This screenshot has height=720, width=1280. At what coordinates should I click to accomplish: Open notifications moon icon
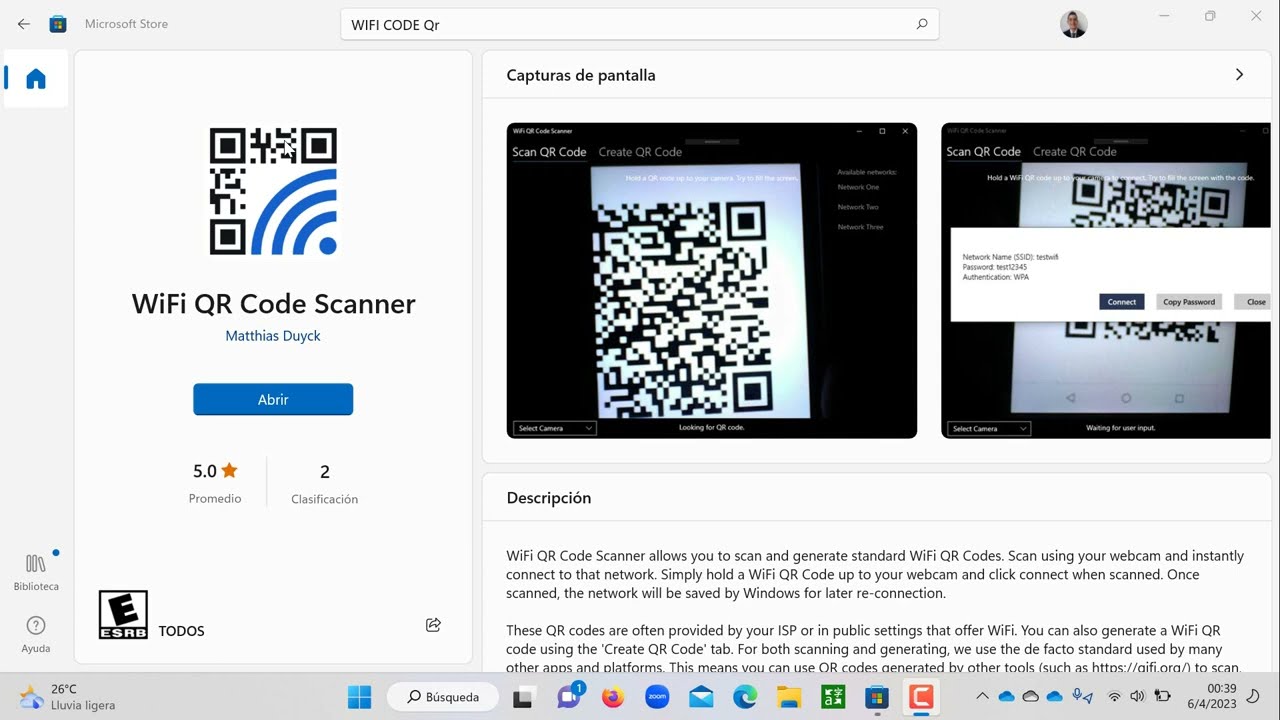(x=1255, y=696)
